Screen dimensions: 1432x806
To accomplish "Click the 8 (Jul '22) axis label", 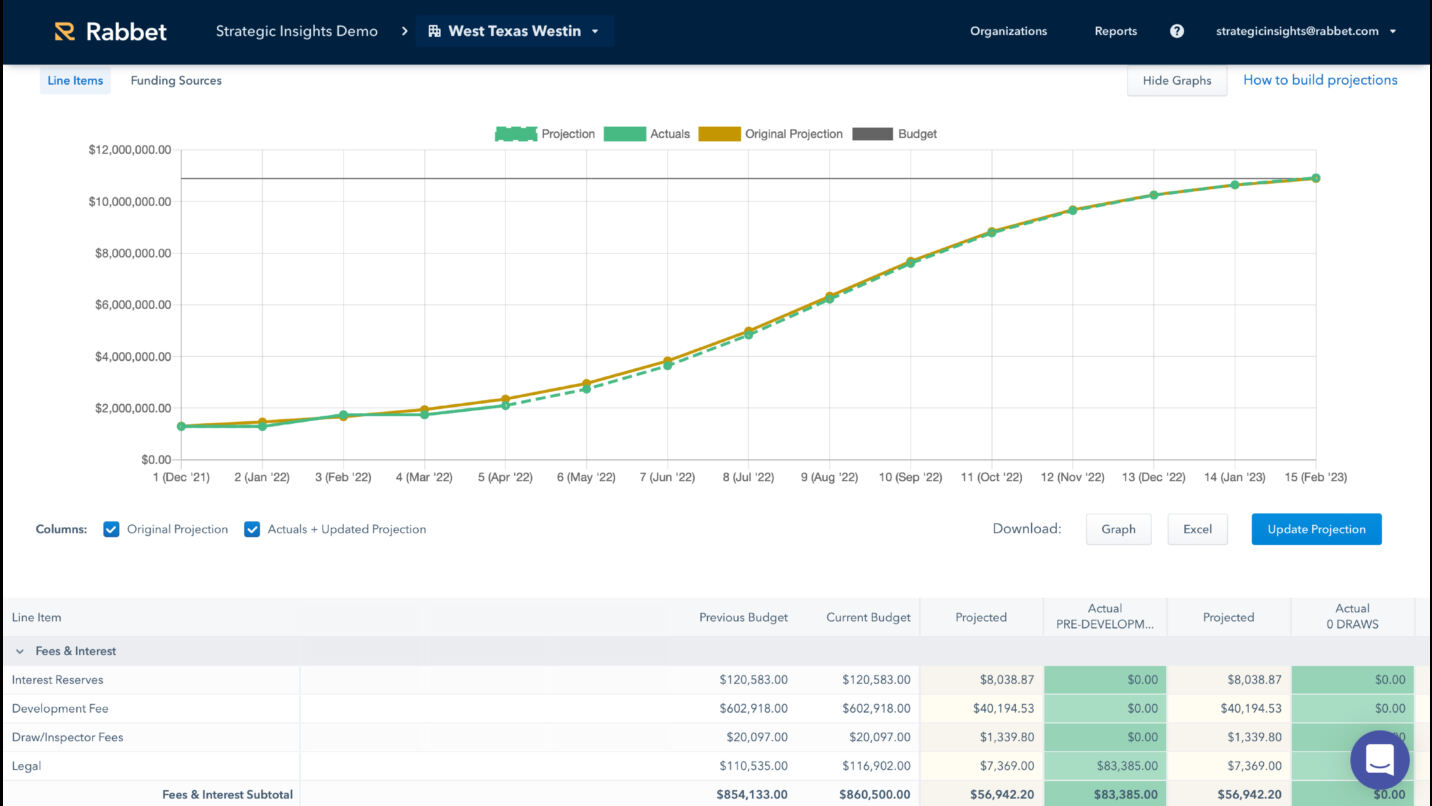I will 747,478.
